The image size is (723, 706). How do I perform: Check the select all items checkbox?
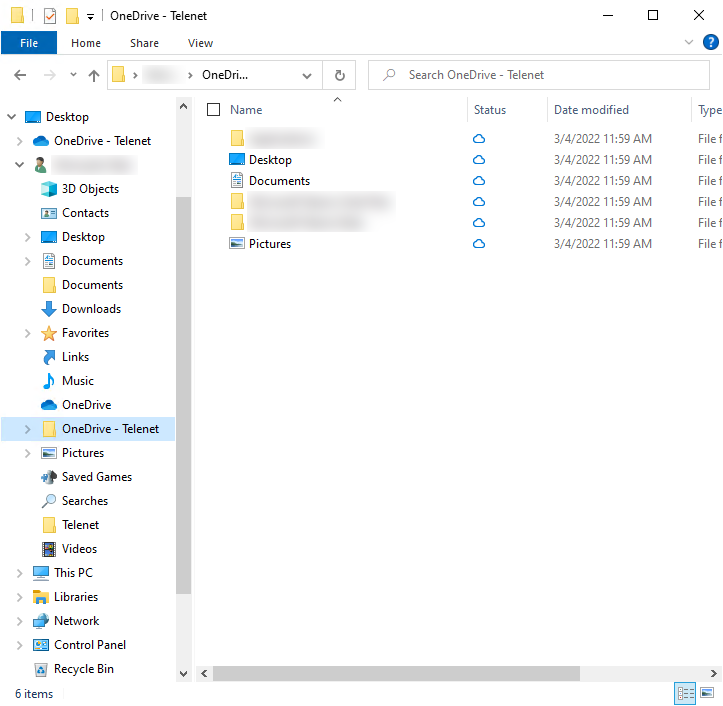(x=213, y=110)
